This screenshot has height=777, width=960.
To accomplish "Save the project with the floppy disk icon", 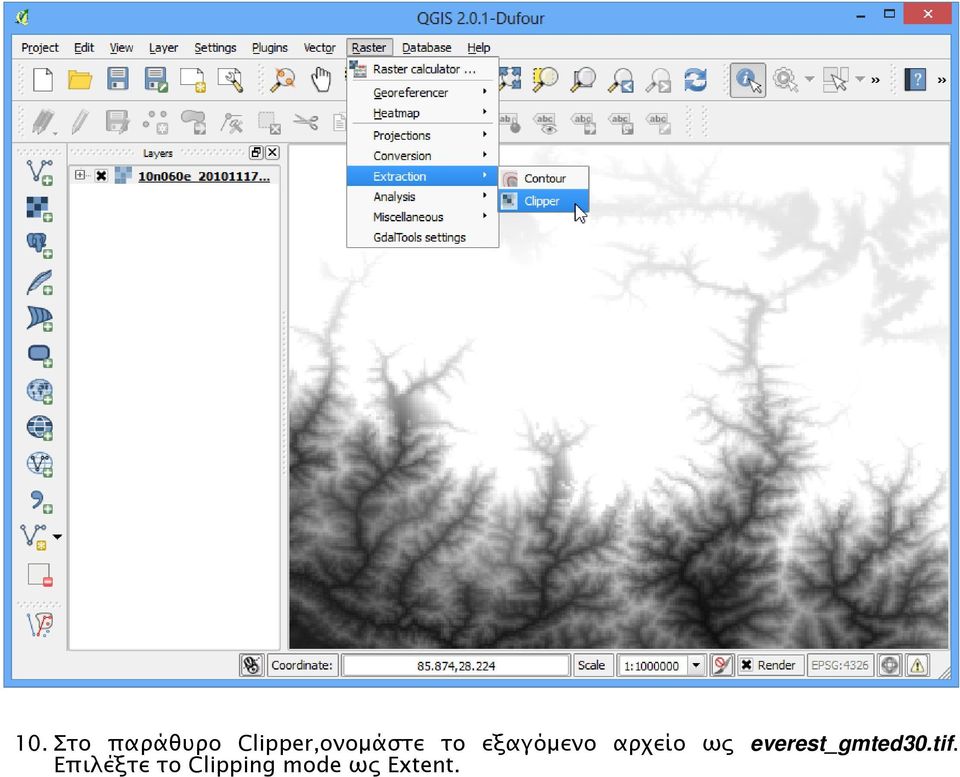I will pyautogui.click(x=118, y=80).
